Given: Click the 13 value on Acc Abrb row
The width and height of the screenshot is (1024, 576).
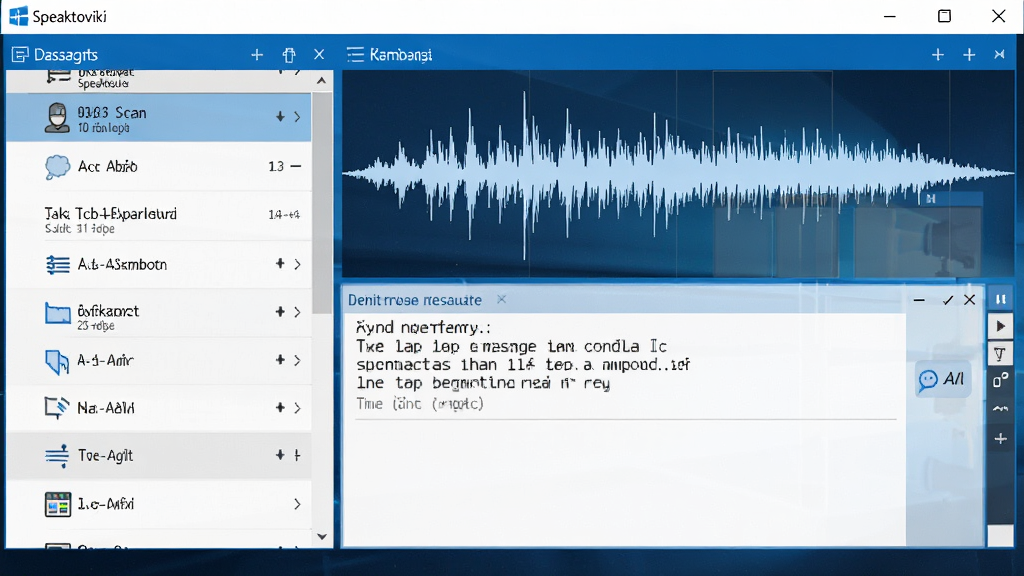Looking at the screenshot, I should 276,167.
